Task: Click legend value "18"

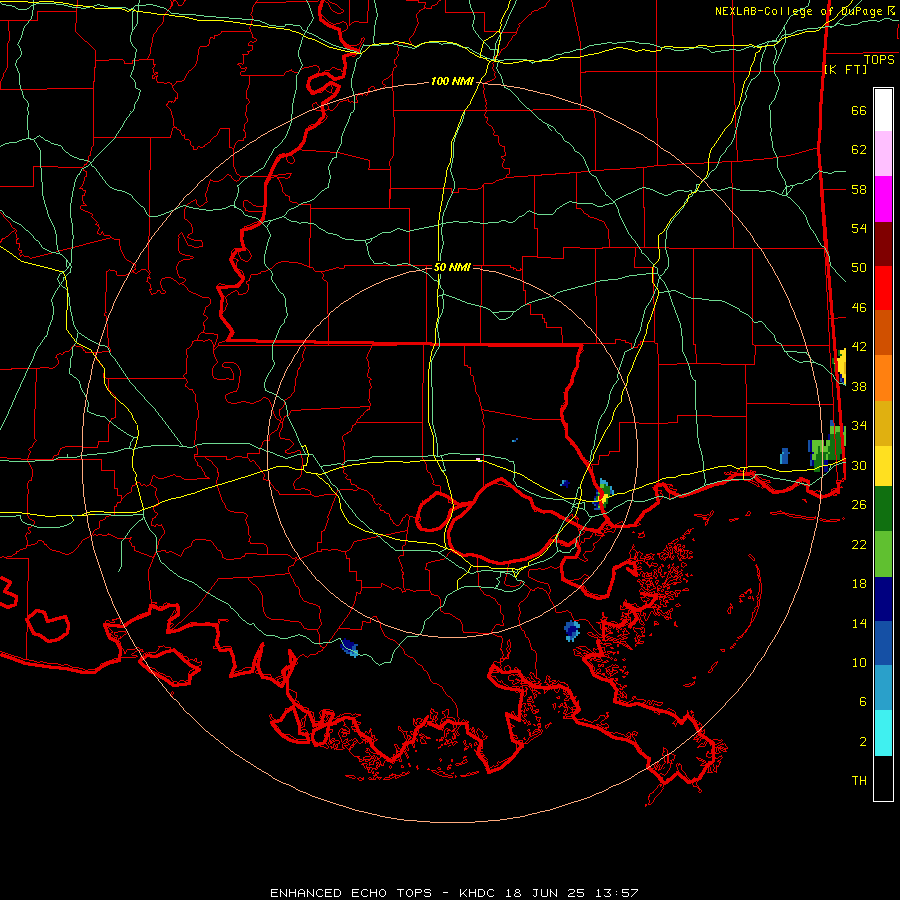Action: tap(859, 584)
